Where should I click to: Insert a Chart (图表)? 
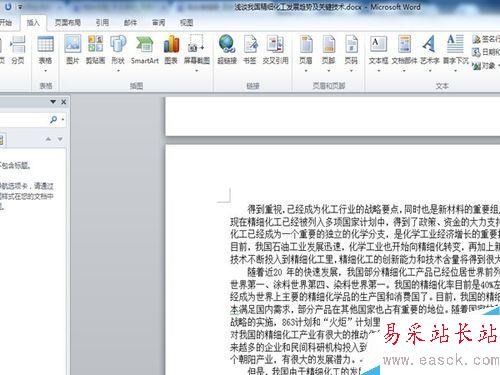(171, 50)
